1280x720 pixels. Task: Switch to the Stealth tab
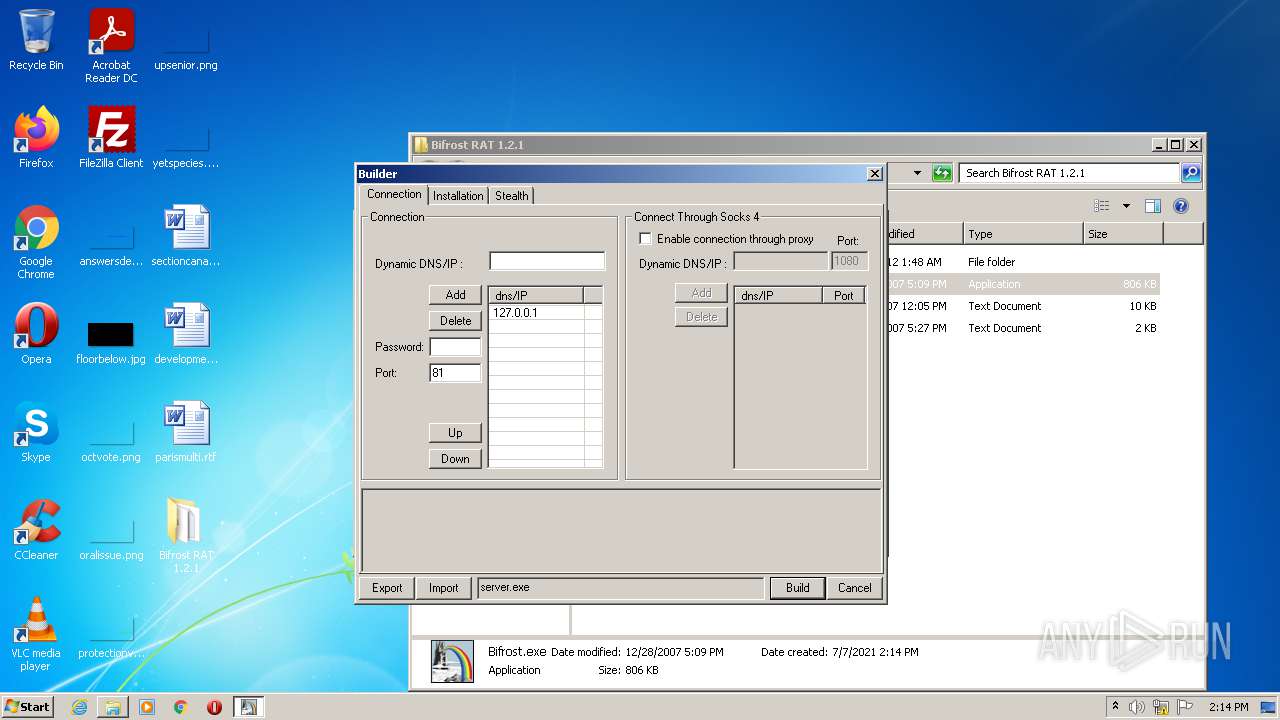511,196
